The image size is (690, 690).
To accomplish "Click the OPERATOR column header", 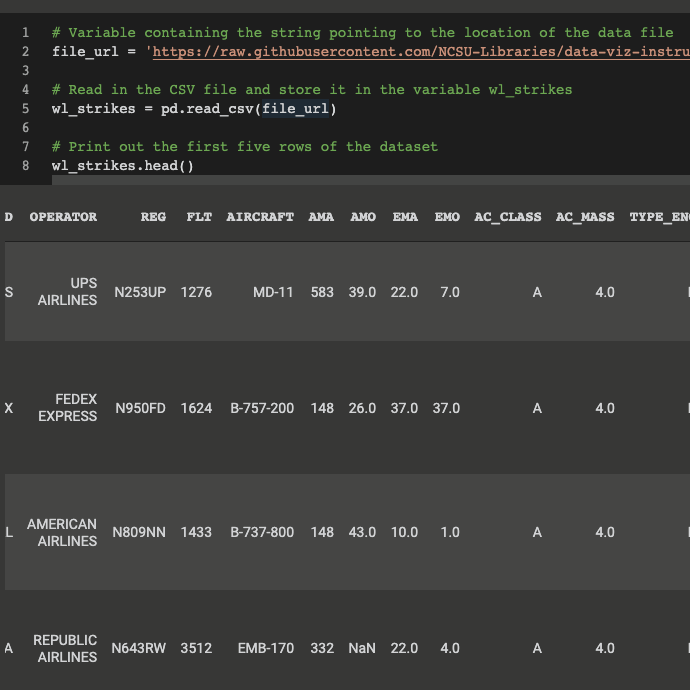I will pos(63,217).
